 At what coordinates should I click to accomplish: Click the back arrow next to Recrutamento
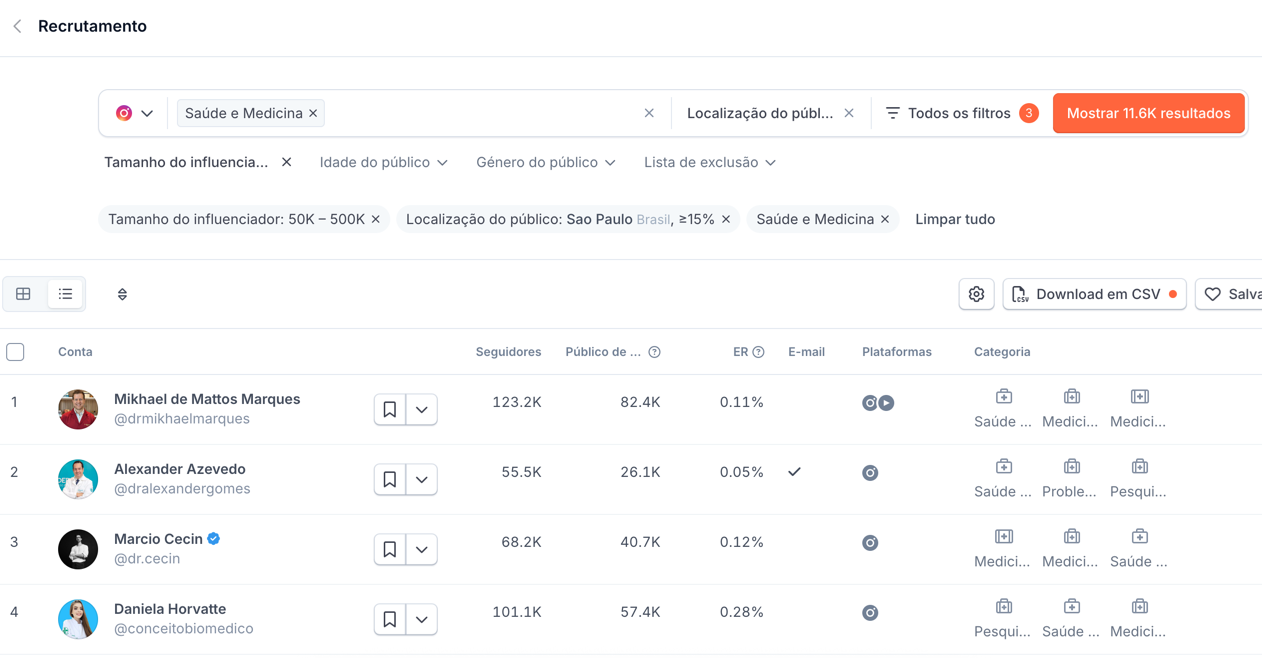point(17,27)
